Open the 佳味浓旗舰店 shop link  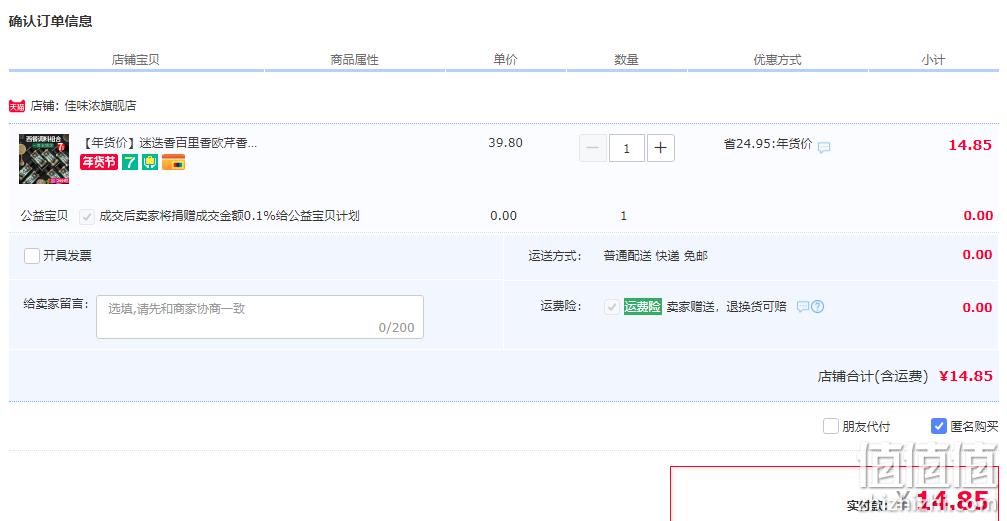101,106
